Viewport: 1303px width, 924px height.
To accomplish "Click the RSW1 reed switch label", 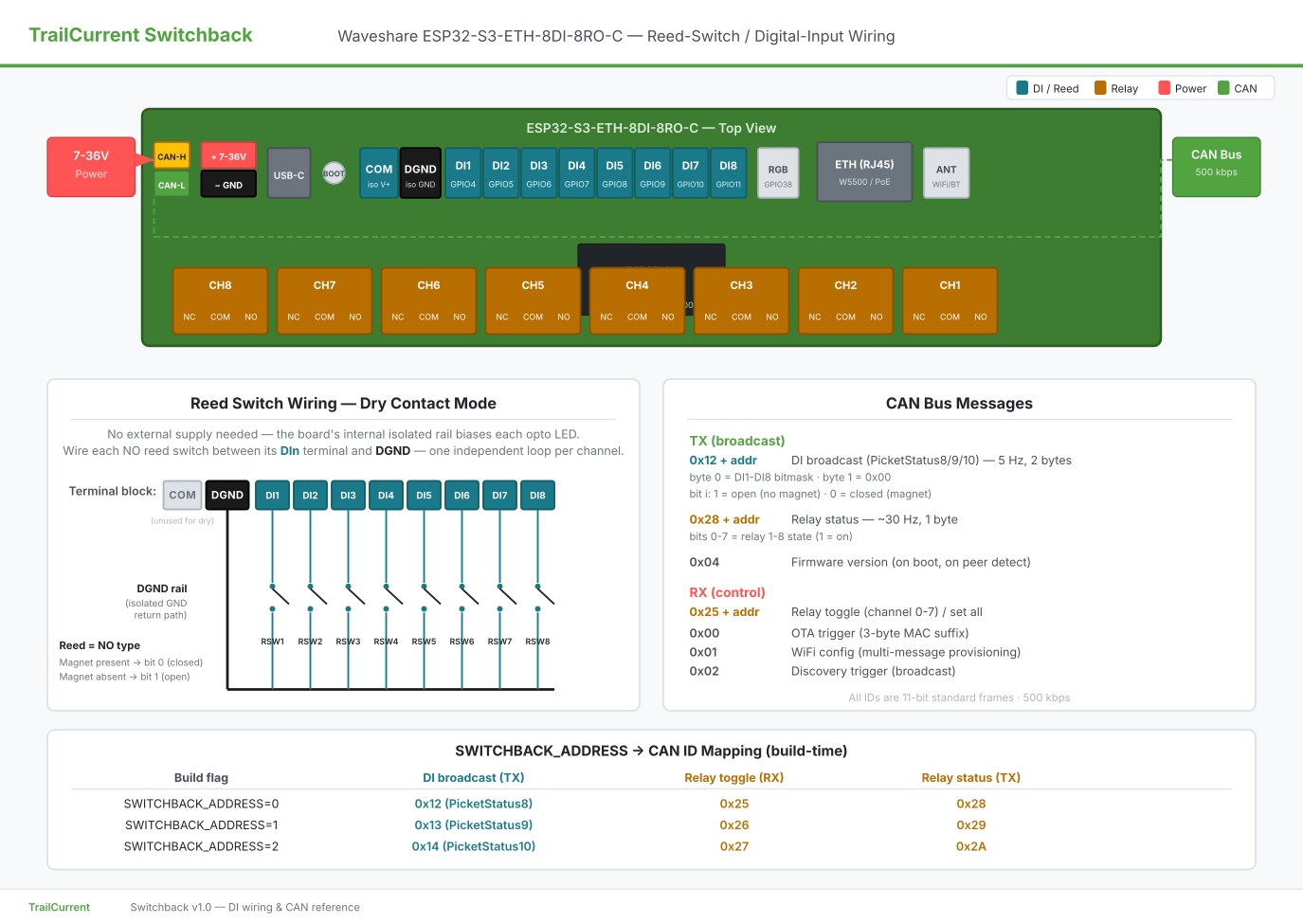I will click(273, 642).
